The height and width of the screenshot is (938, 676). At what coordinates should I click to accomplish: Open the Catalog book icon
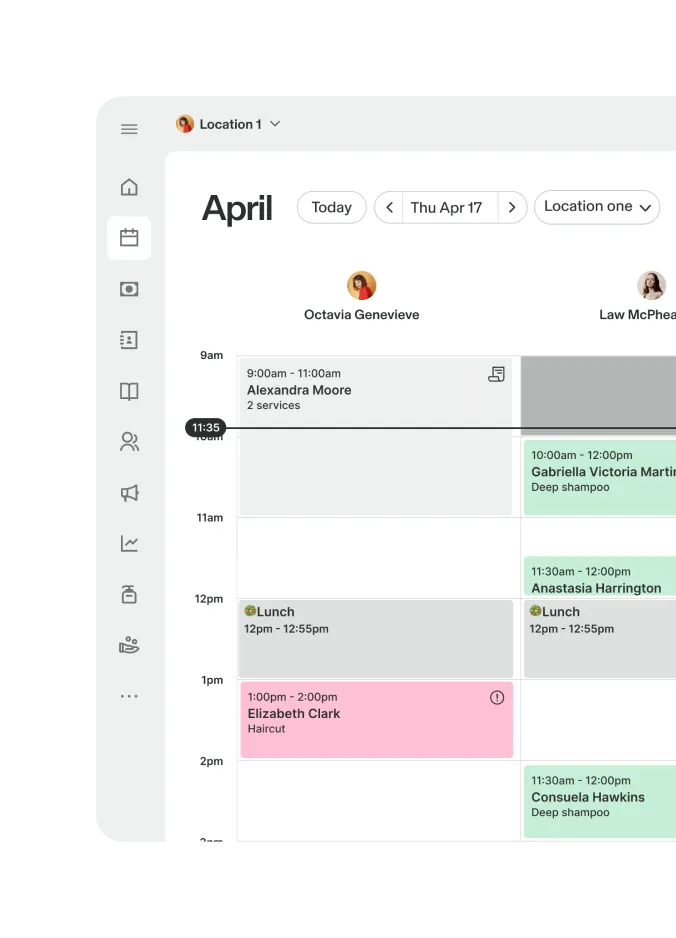129,391
